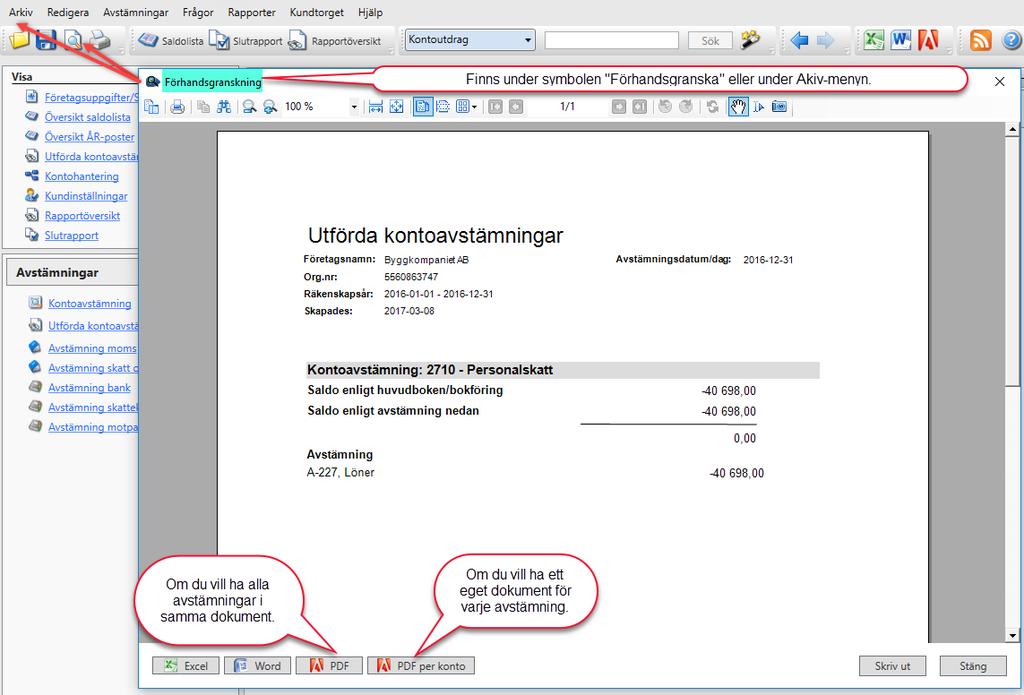Image resolution: width=1024 pixels, height=695 pixels.
Task: Open the Kundtorget menu
Action: (317, 12)
